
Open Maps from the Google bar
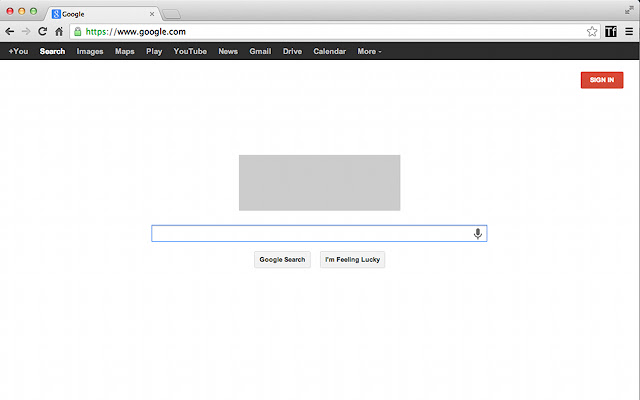[x=124, y=51]
